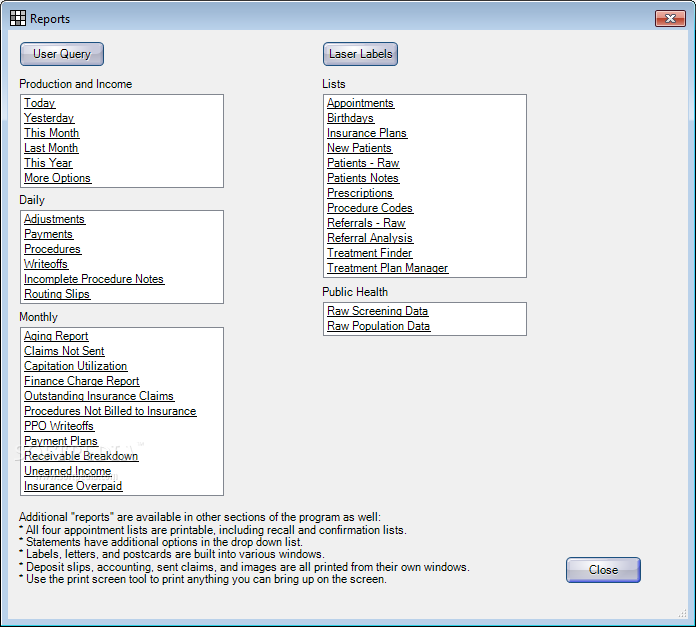Open the daily Adjustments report

54,219
